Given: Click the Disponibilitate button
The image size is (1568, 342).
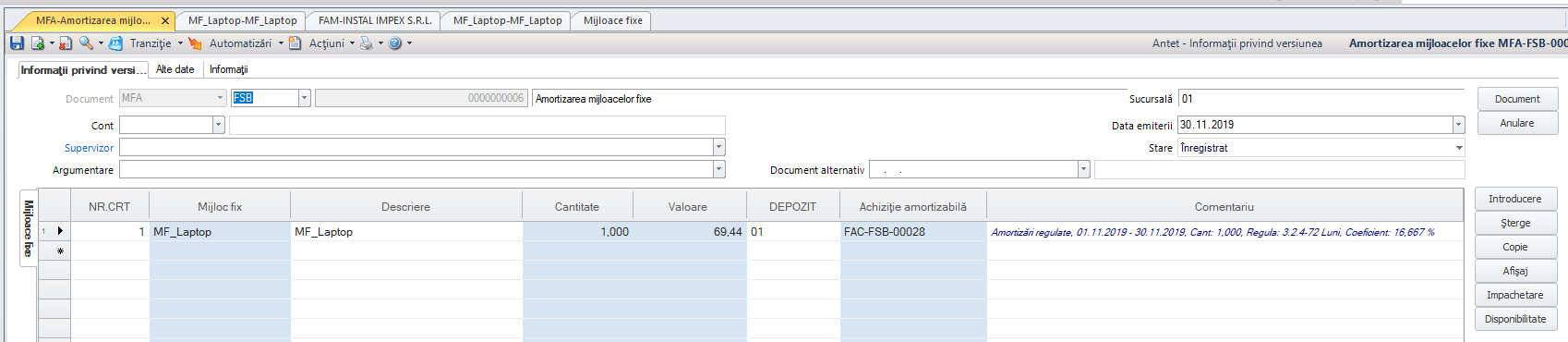Looking at the screenshot, I should coord(1515,319).
